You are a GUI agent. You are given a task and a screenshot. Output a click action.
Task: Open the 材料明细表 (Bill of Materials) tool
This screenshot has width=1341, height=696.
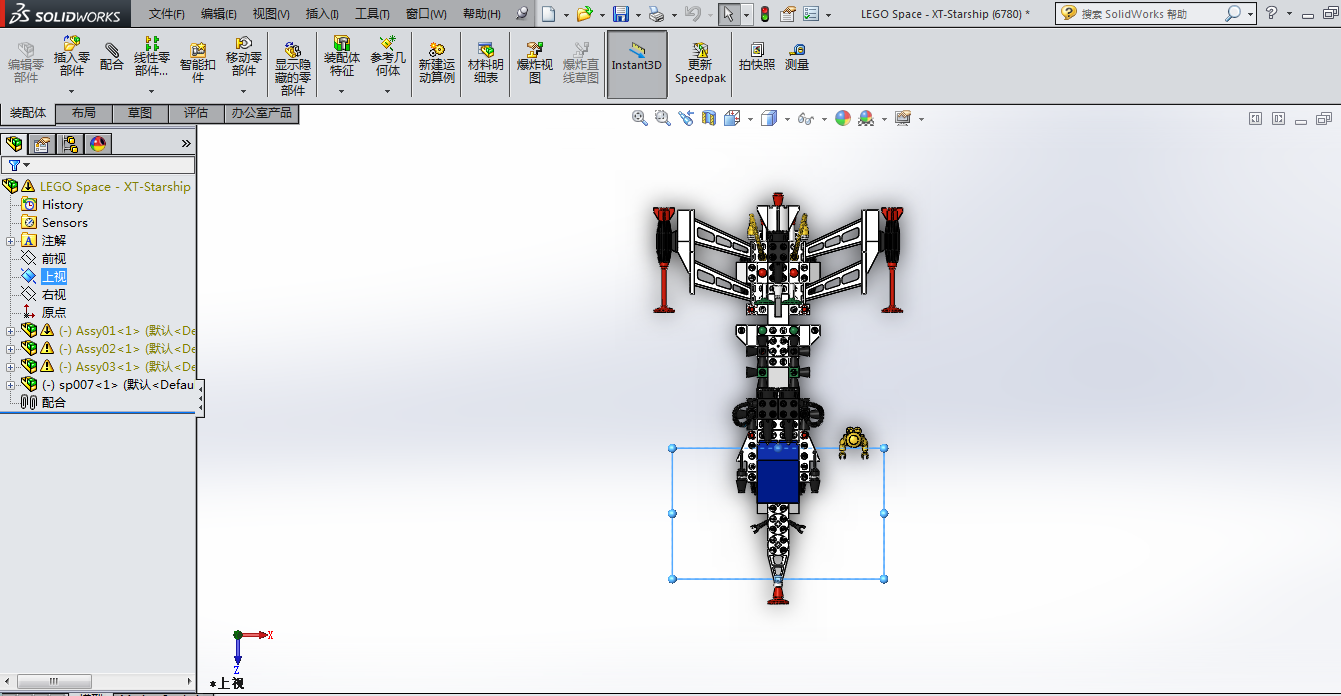(x=486, y=62)
